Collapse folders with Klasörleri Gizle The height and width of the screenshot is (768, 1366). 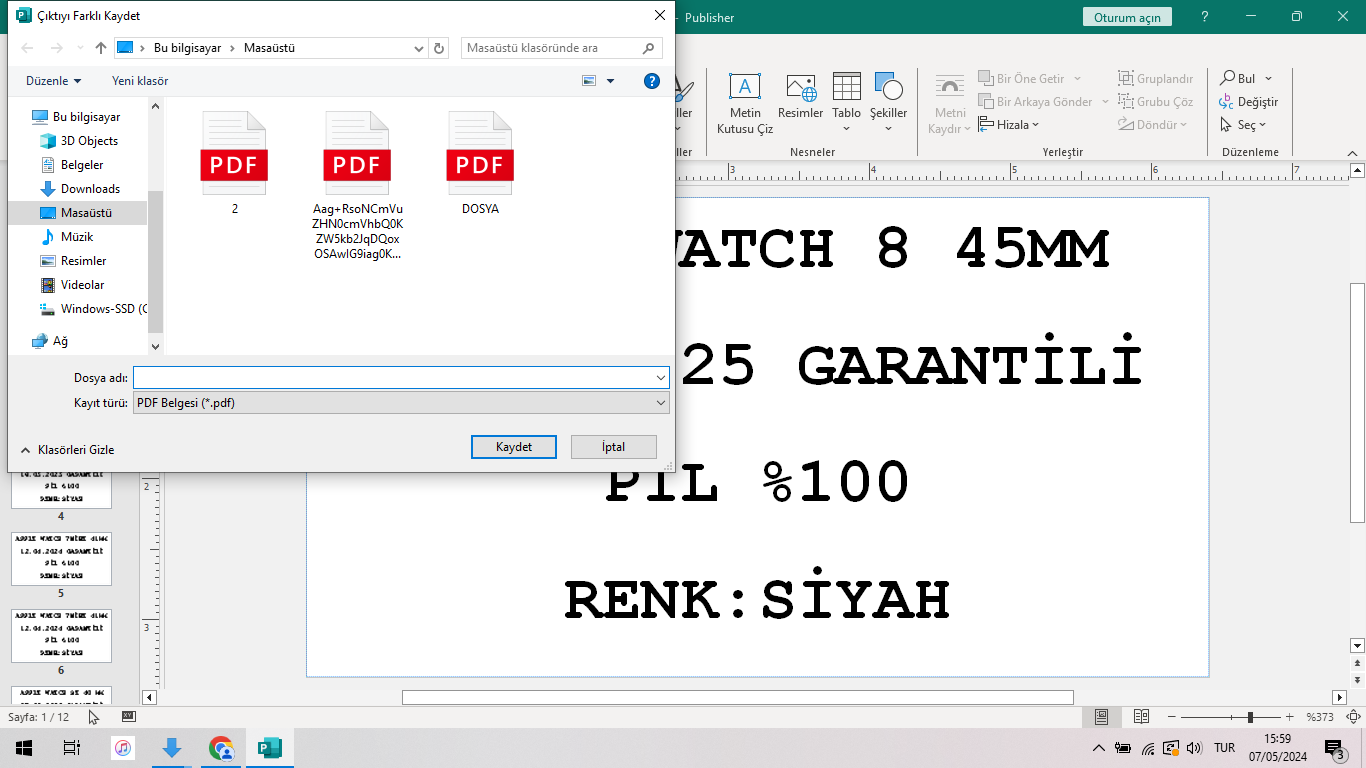67,450
